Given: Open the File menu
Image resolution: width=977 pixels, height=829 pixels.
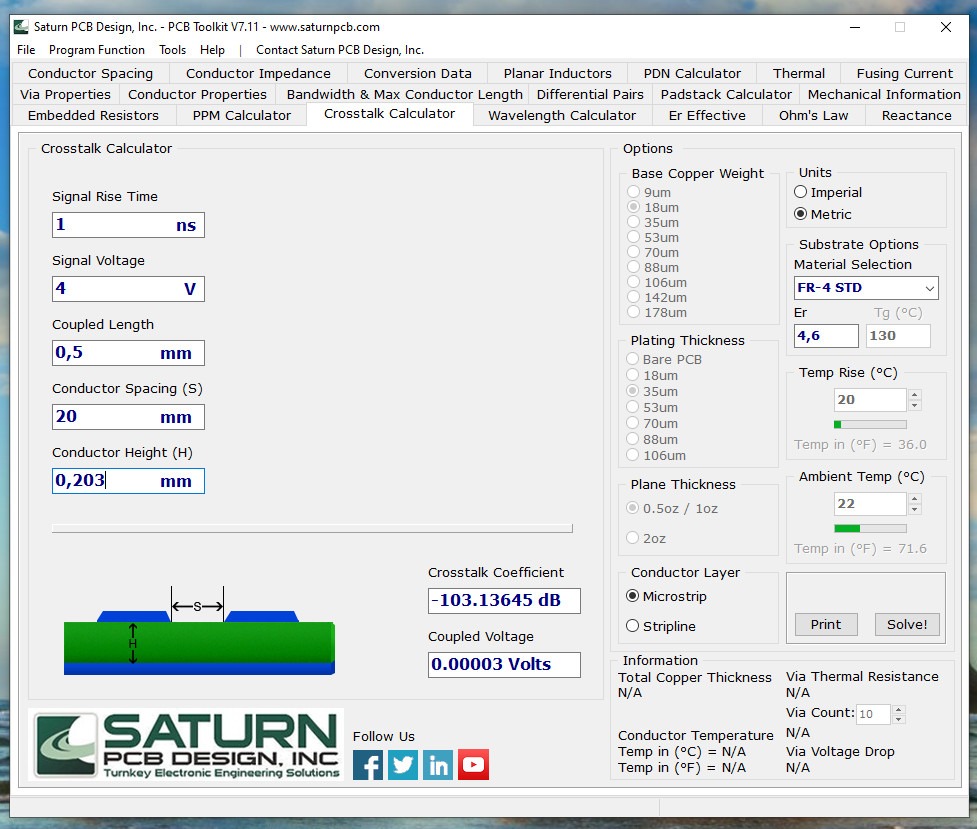Looking at the screenshot, I should pyautogui.click(x=26, y=50).
